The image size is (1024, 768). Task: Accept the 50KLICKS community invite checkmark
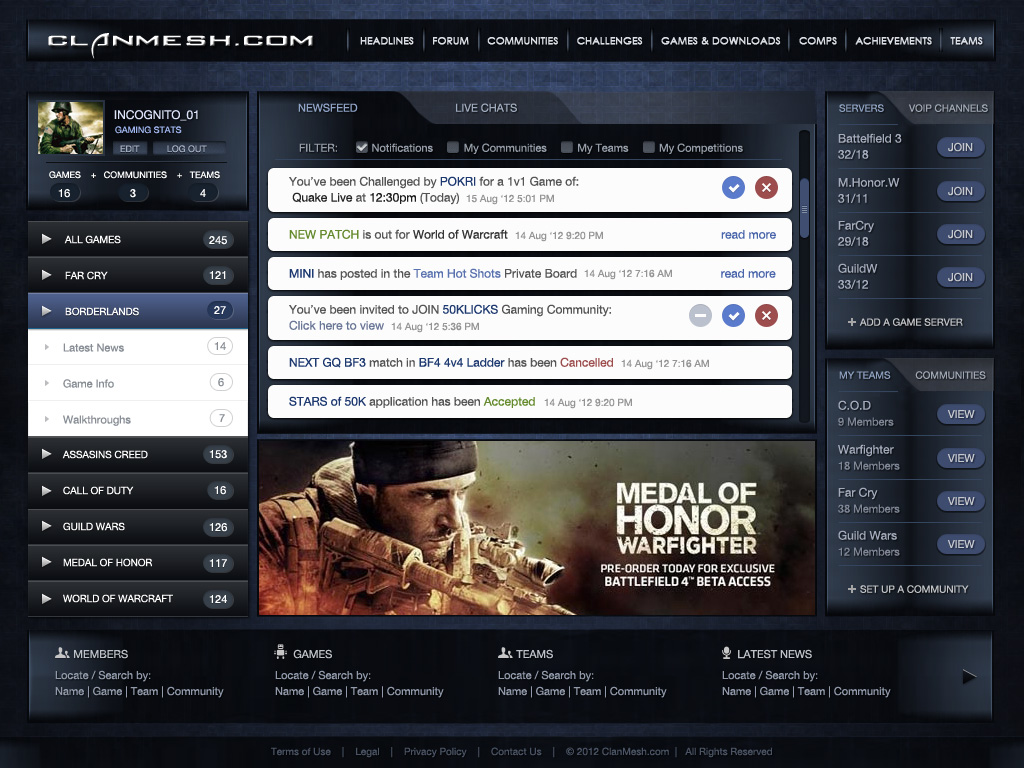(x=733, y=316)
